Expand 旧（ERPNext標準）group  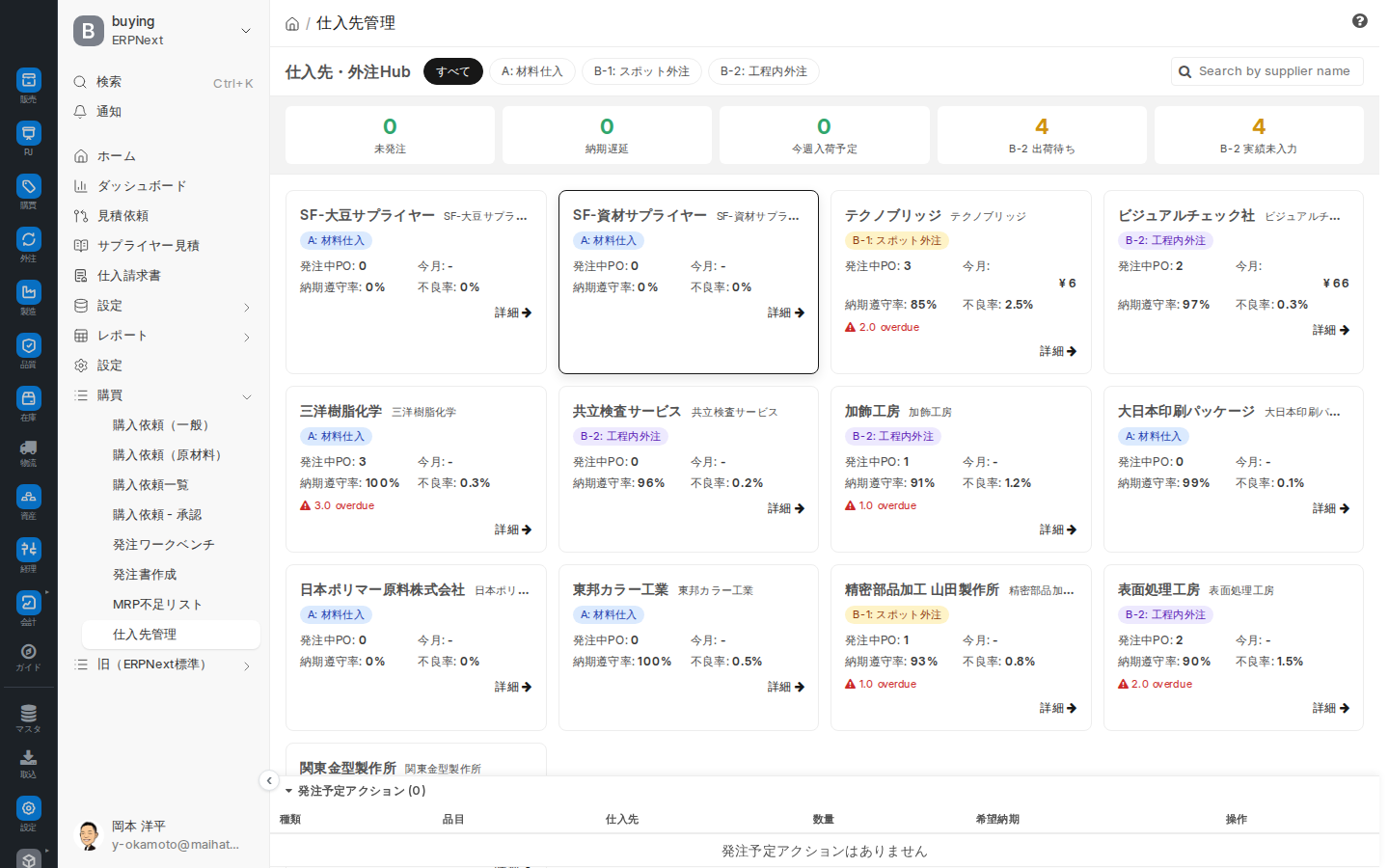pos(247,665)
